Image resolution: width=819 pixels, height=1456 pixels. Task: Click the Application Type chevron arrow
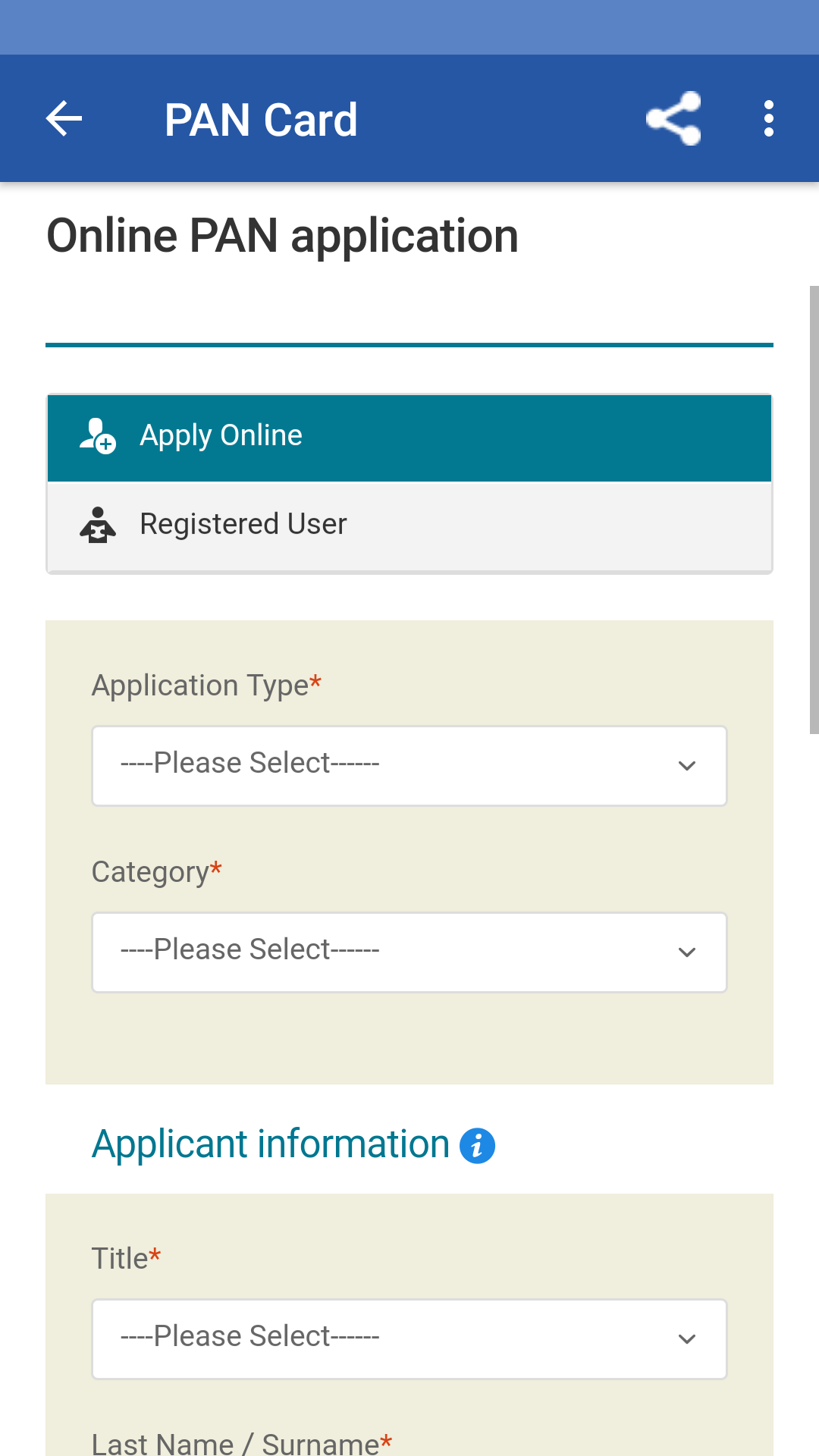[687, 766]
